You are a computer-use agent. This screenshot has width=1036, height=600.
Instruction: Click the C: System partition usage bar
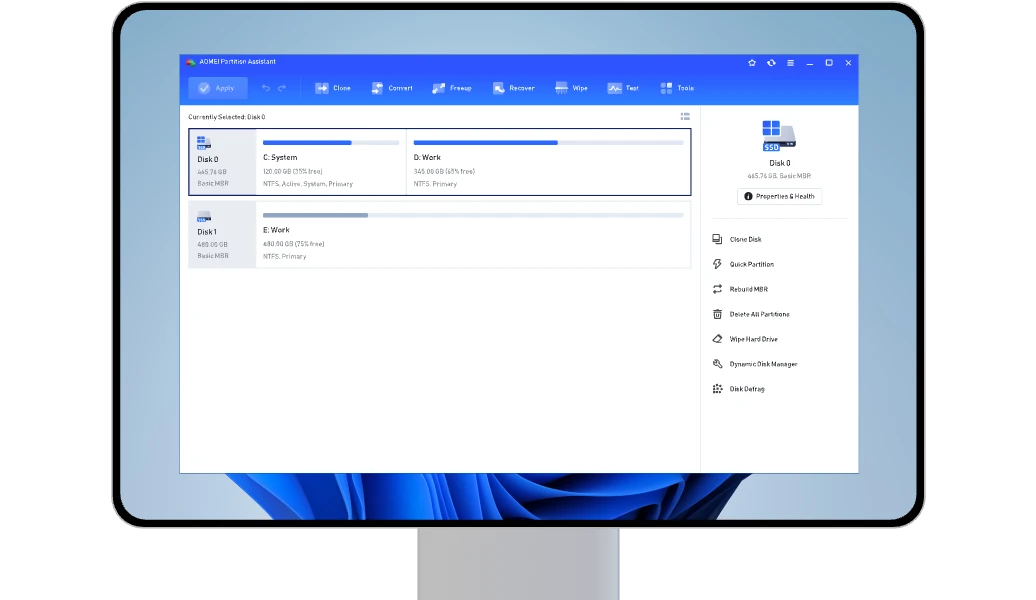point(331,143)
